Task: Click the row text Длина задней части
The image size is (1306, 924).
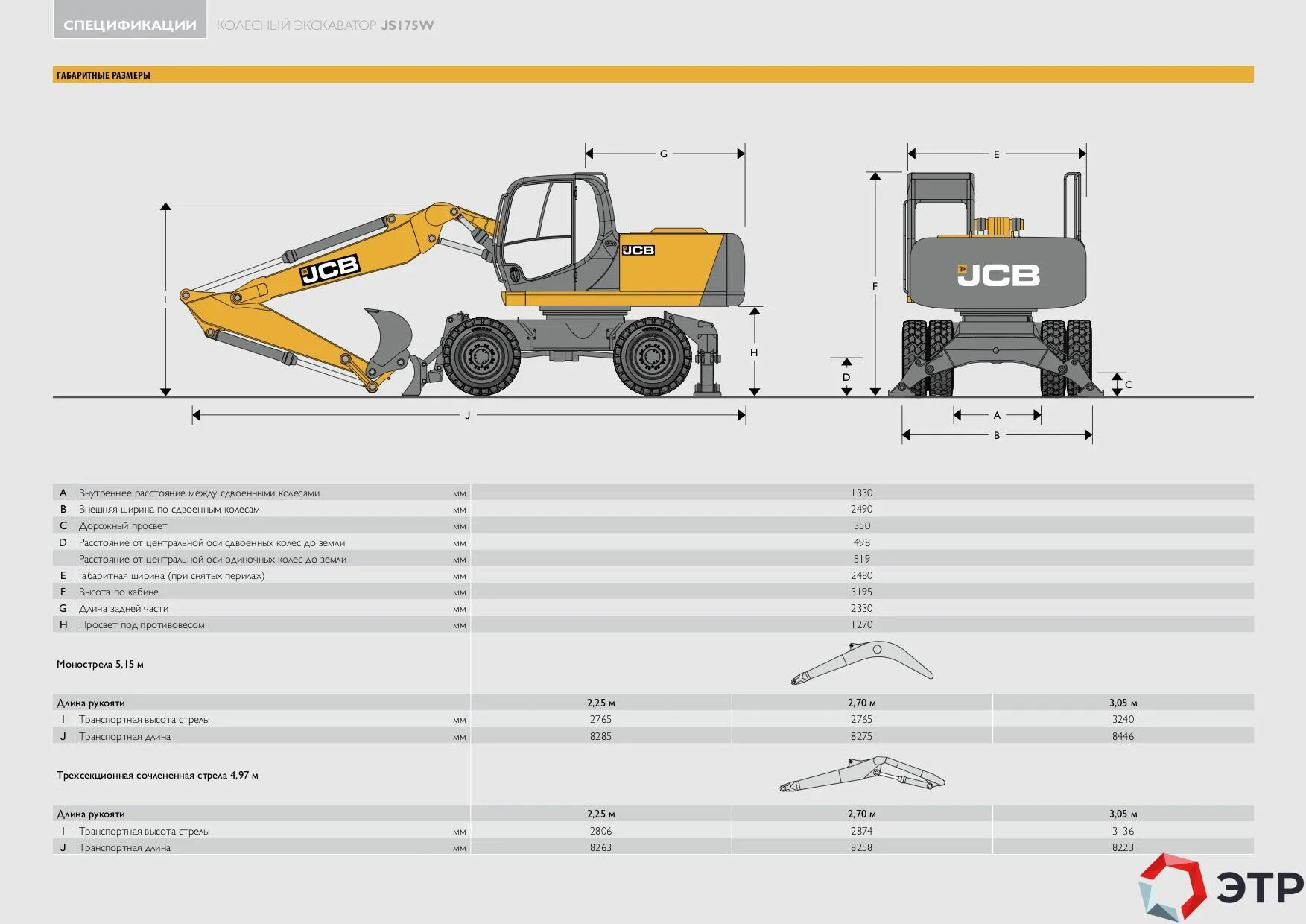Action: [124, 608]
